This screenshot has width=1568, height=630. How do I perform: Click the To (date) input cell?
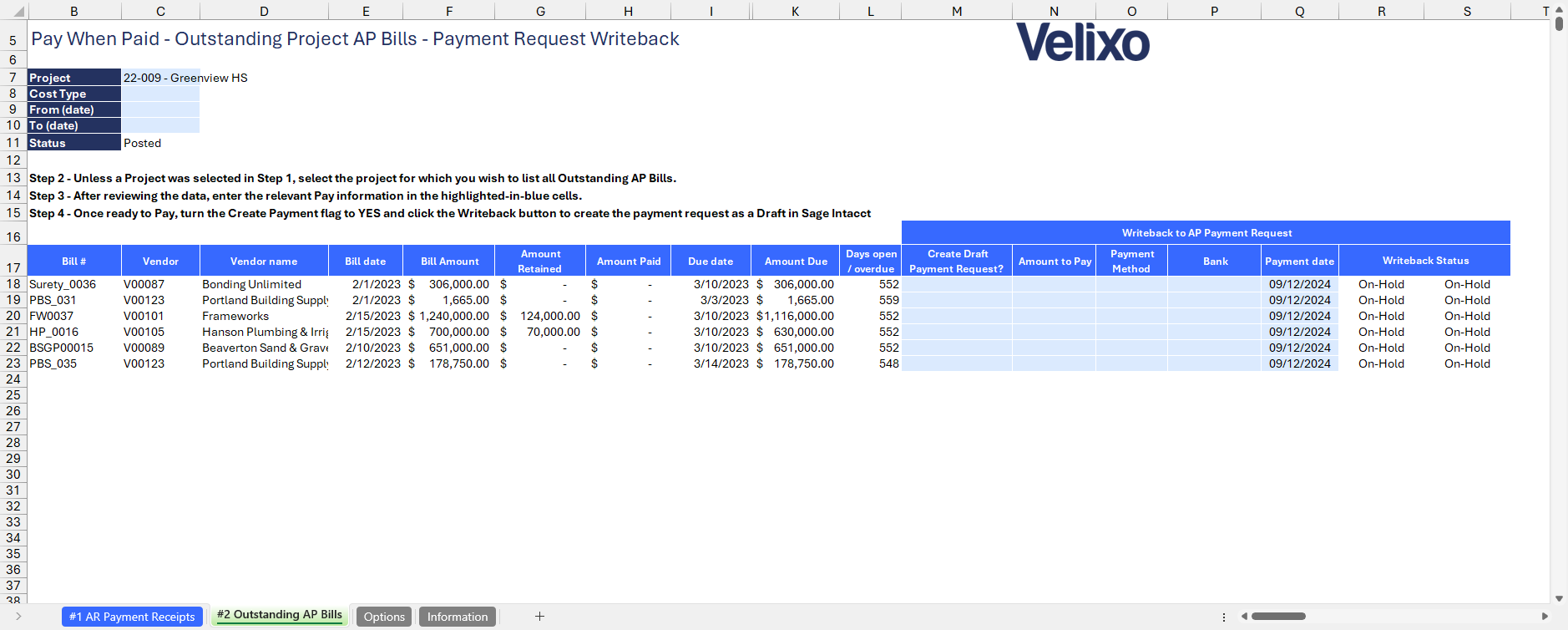[x=160, y=125]
